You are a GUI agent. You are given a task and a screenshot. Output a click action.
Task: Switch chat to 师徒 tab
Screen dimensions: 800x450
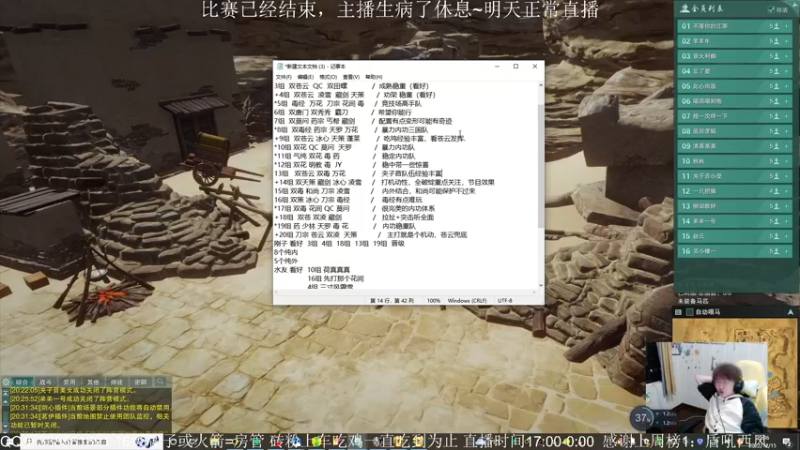pyautogui.click(x=117, y=382)
